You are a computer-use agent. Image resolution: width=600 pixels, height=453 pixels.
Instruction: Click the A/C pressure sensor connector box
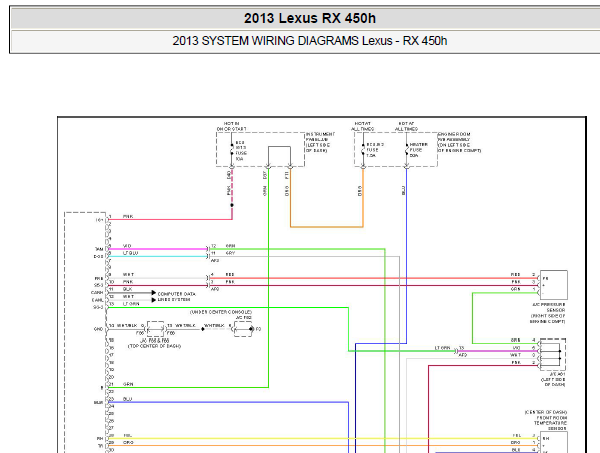click(553, 285)
